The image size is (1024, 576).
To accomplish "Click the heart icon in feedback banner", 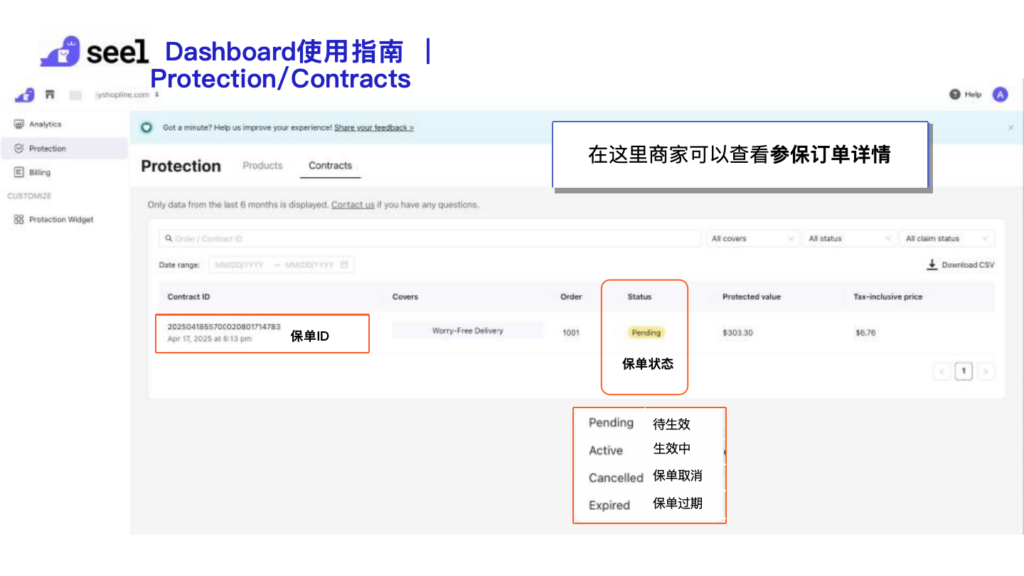I will pyautogui.click(x=147, y=128).
